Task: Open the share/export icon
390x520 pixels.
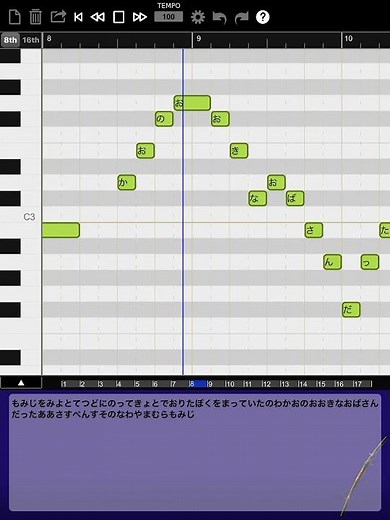Action: click(x=58, y=17)
